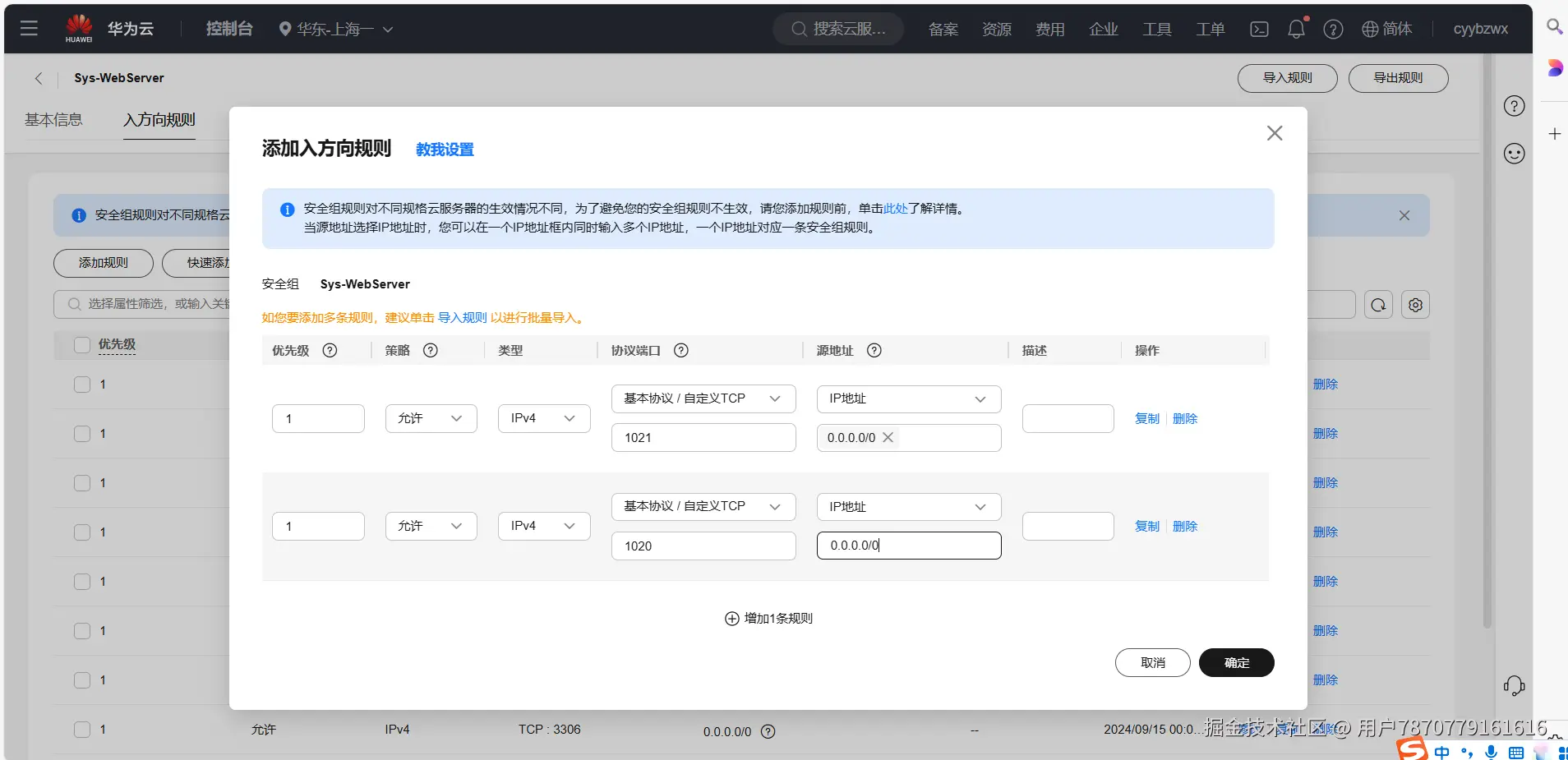Screen dimensions: 1568x760
Task: Toggle the select-all checkbox next to 优先级
Action: (x=82, y=344)
